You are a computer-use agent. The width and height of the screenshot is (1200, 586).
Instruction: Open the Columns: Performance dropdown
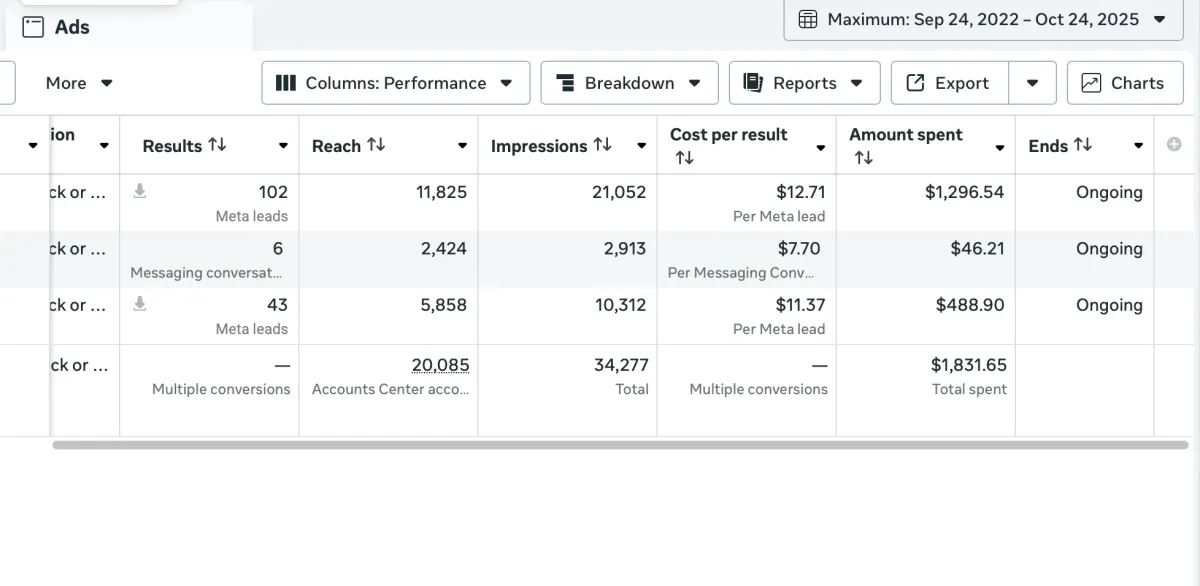click(394, 83)
